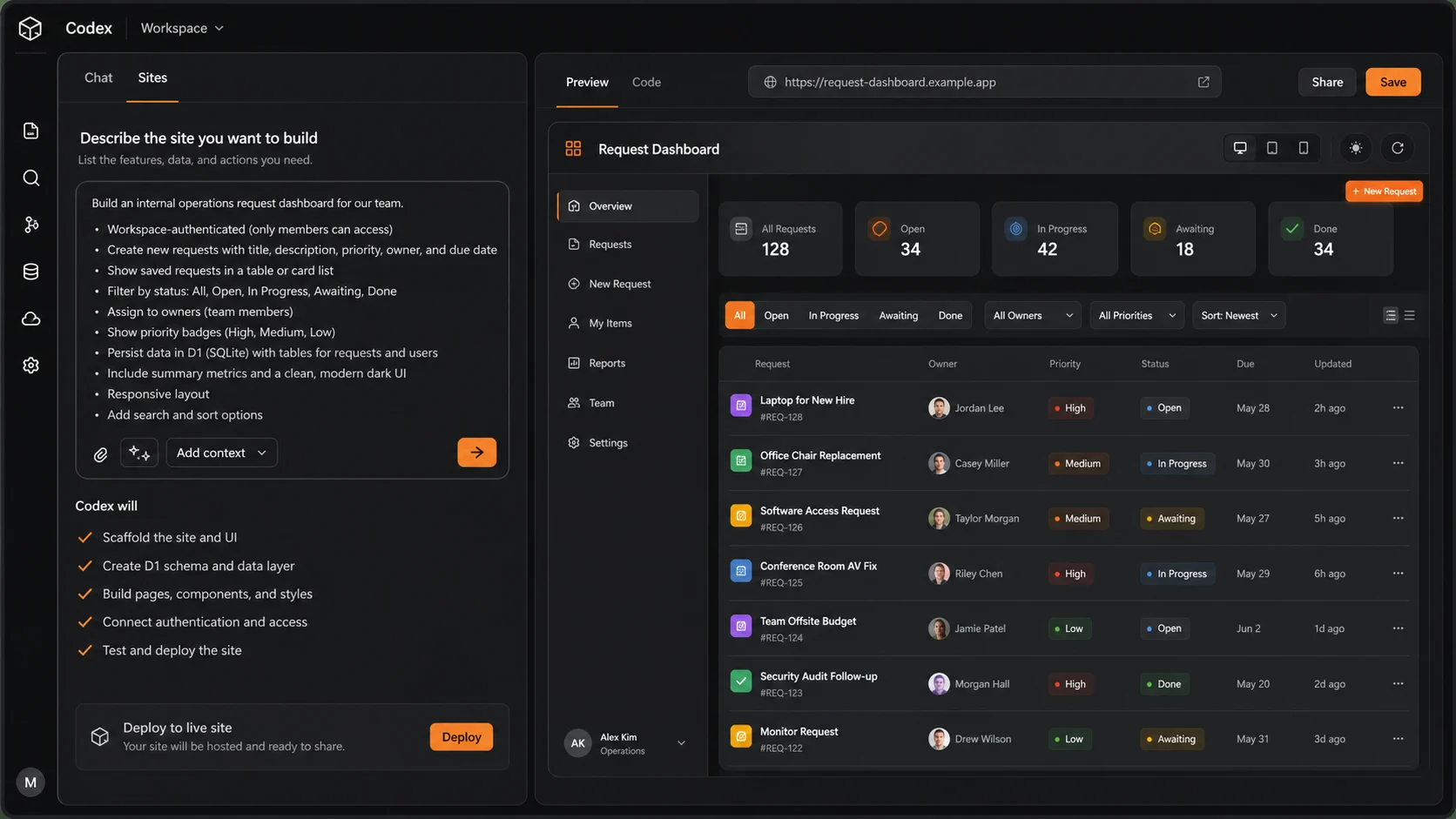Click the Share button
This screenshot has height=819, width=1456.
(1327, 82)
